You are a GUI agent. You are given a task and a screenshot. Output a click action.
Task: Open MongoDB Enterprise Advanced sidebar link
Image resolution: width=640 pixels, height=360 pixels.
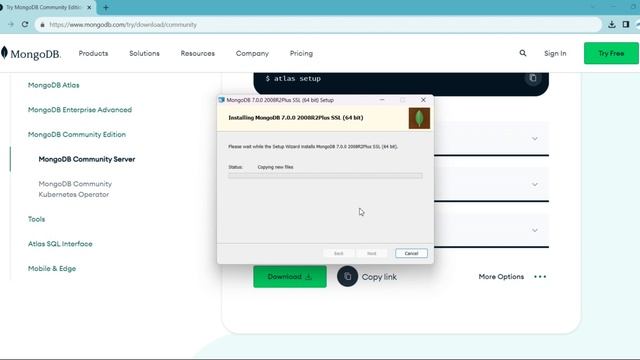[80, 110]
